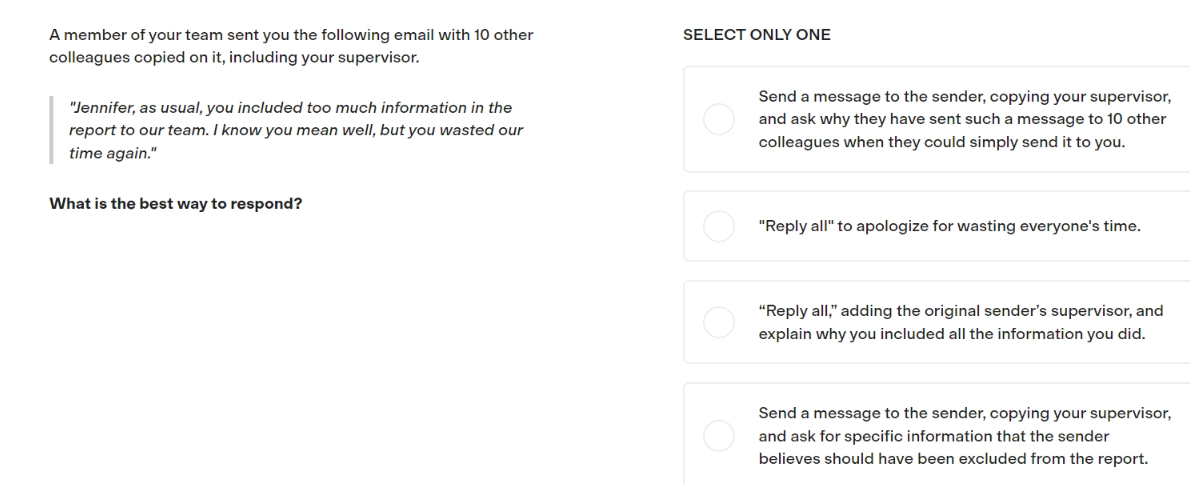Click 'colleagues copied on it, including your supervisor' line
1190x485 pixels.
tap(234, 58)
